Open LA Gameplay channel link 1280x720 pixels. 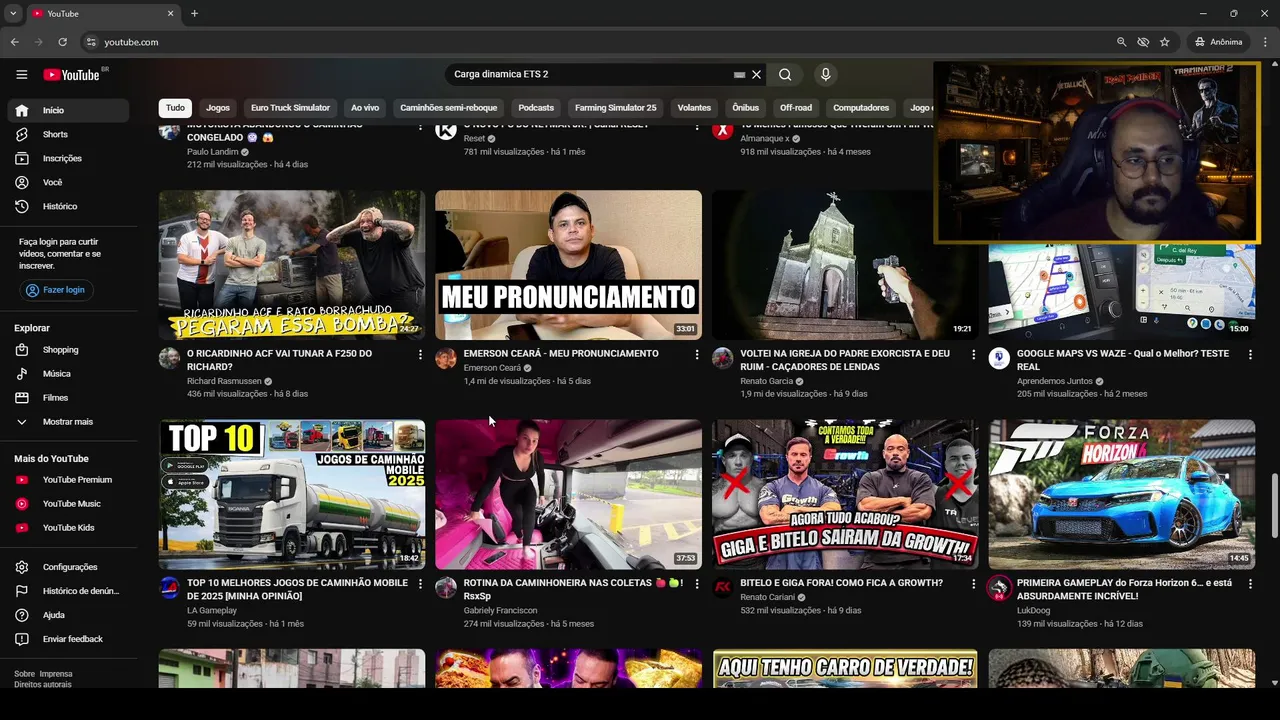click(x=212, y=610)
